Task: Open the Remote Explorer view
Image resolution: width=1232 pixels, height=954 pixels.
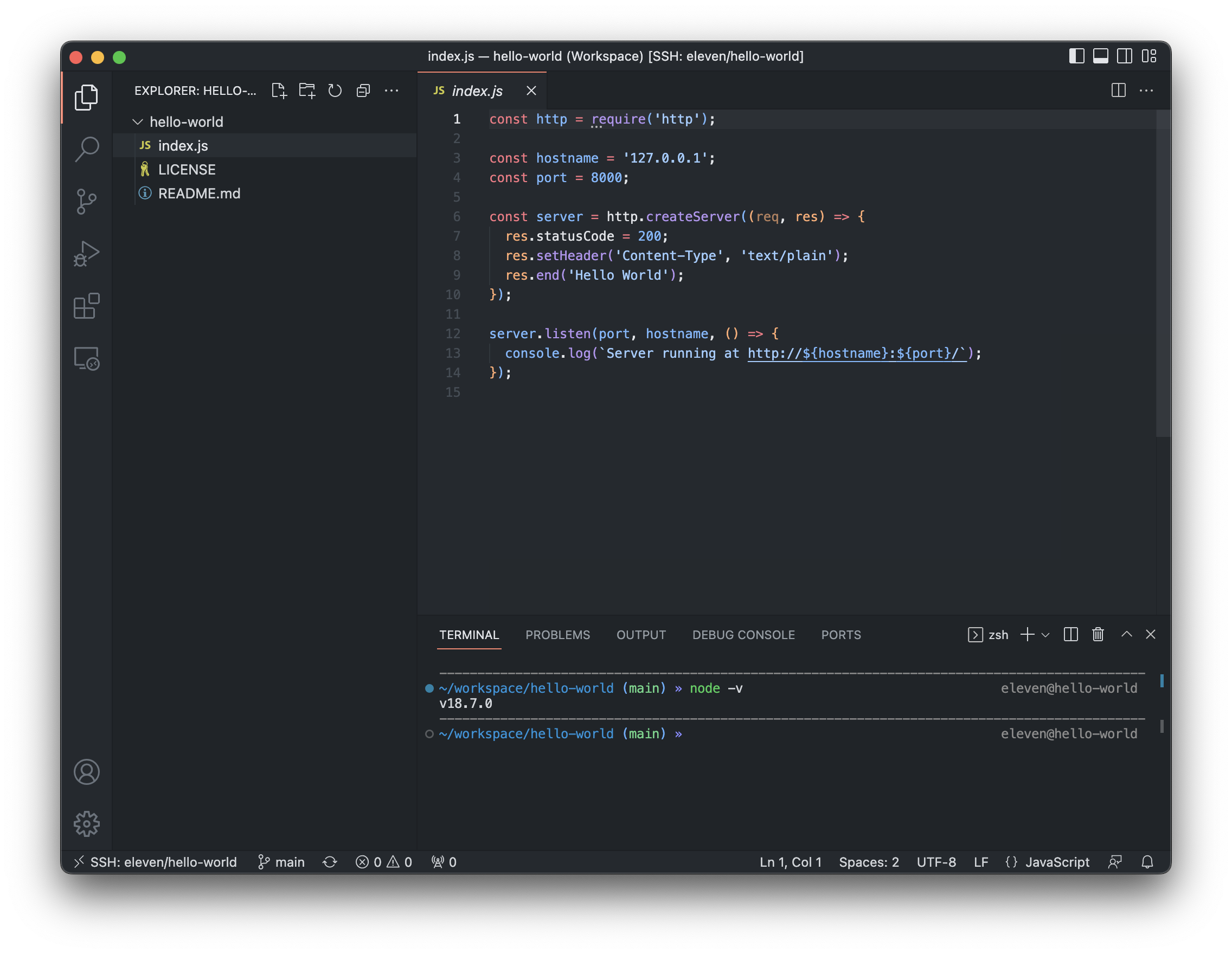Action: click(x=86, y=359)
